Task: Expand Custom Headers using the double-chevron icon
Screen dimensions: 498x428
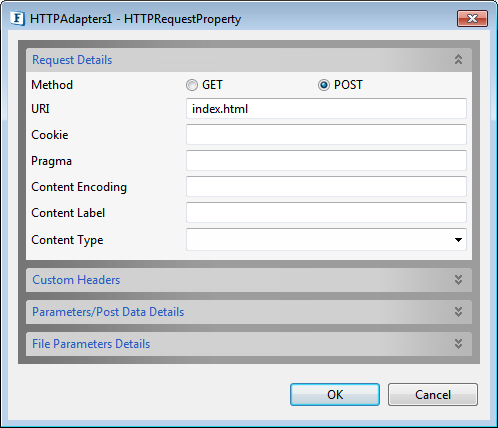Action: point(458,280)
